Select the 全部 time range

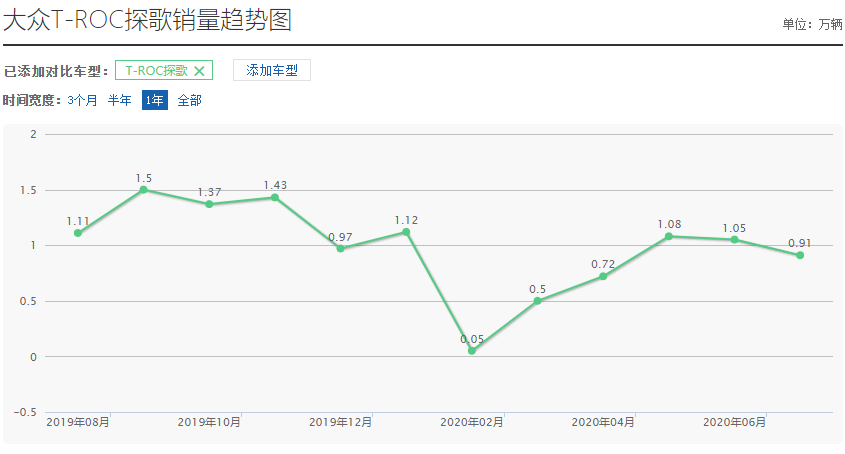tap(190, 100)
